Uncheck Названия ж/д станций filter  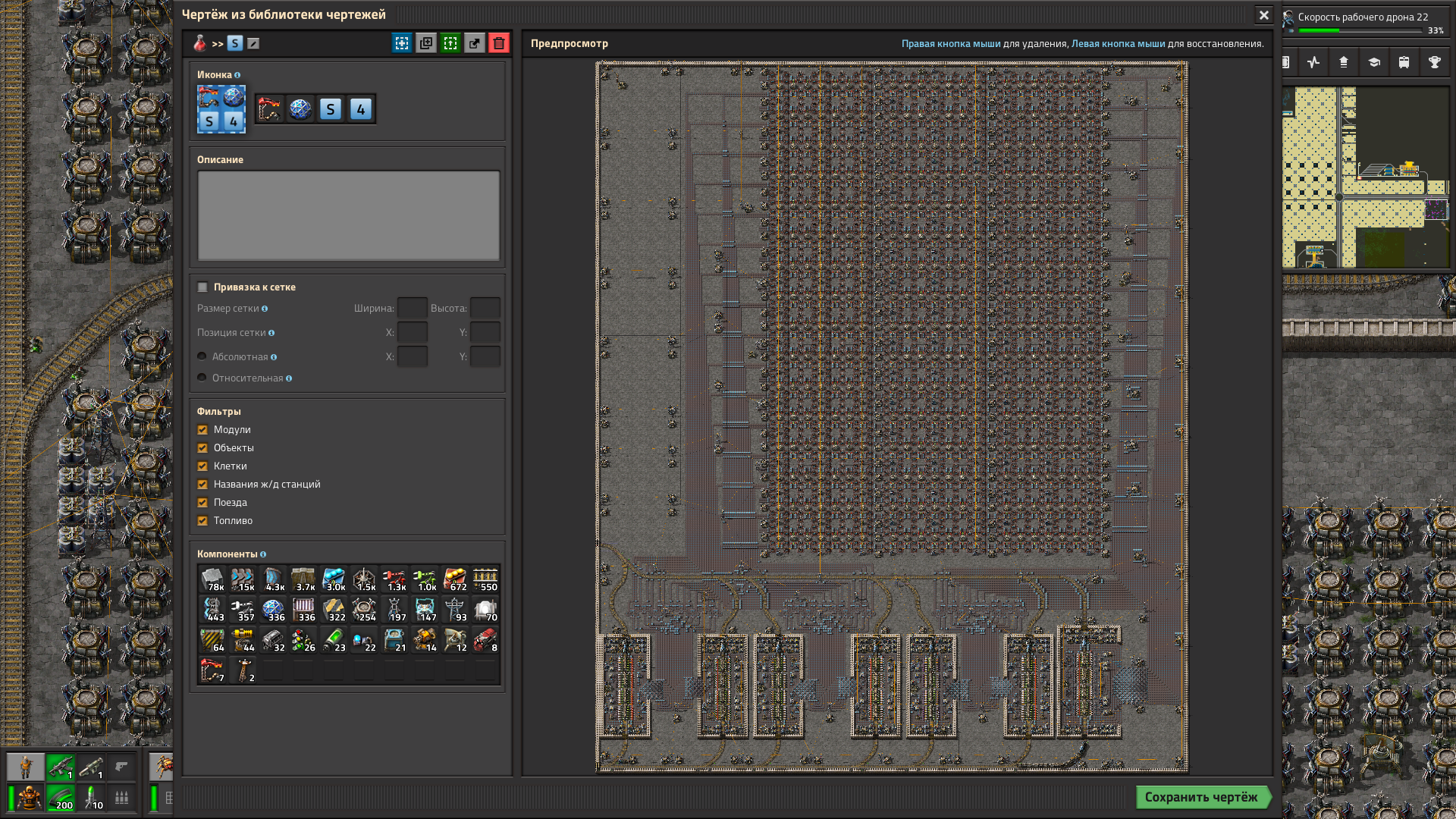202,485
